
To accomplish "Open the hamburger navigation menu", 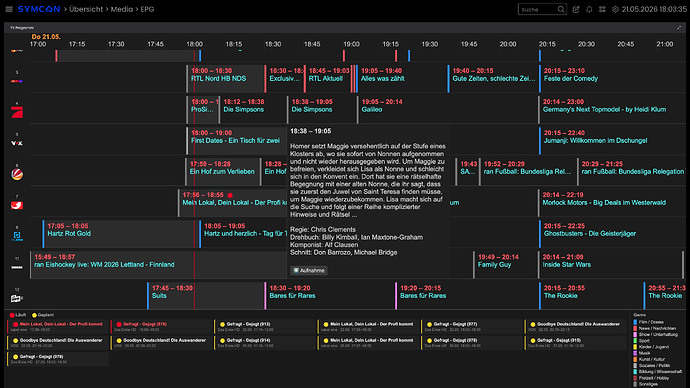I will [9, 9].
